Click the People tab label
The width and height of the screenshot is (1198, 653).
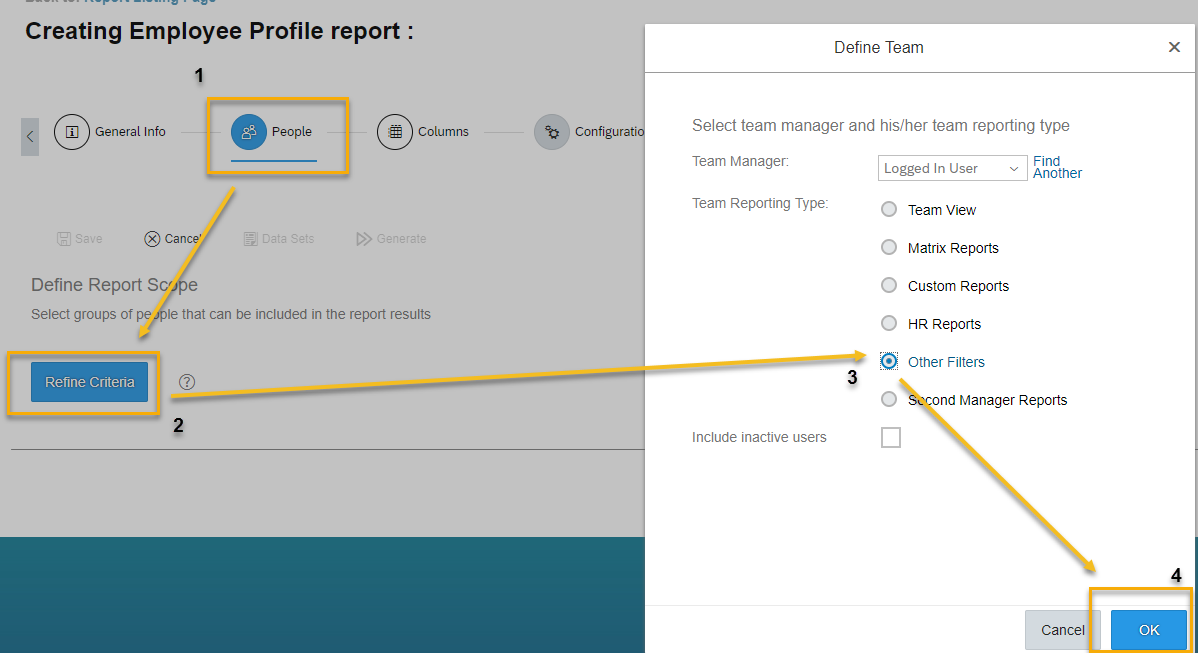[292, 132]
